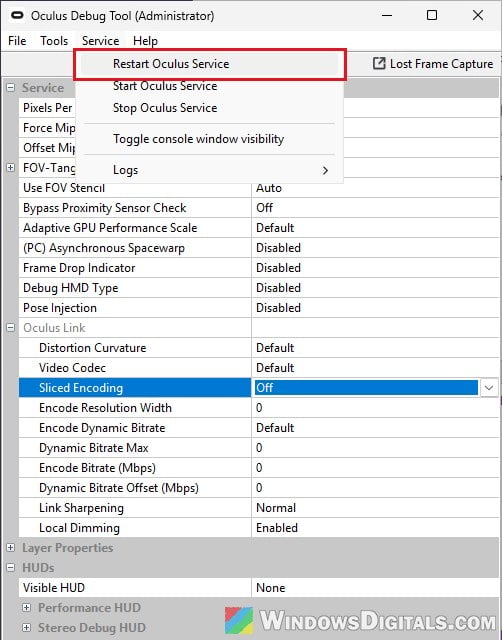This screenshot has width=502, height=640.
Task: Edit Encode Resolution Width value field
Action: (x=375, y=408)
